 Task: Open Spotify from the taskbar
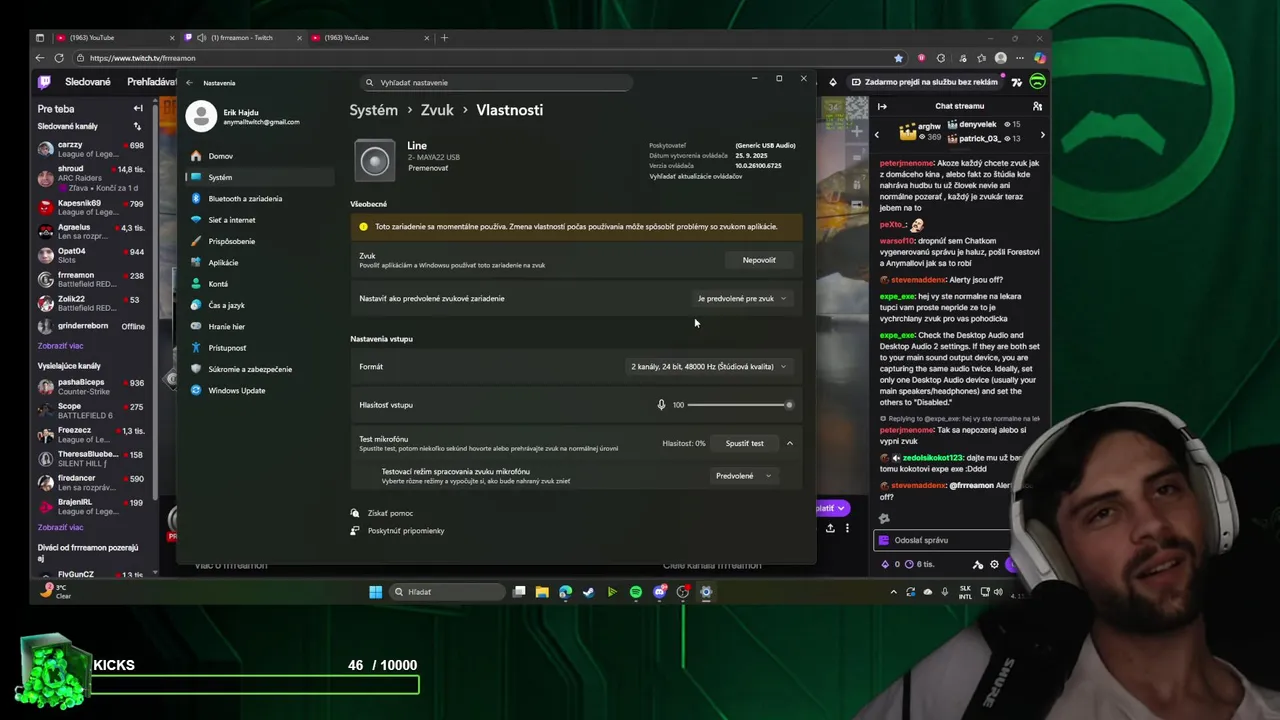pos(636,592)
